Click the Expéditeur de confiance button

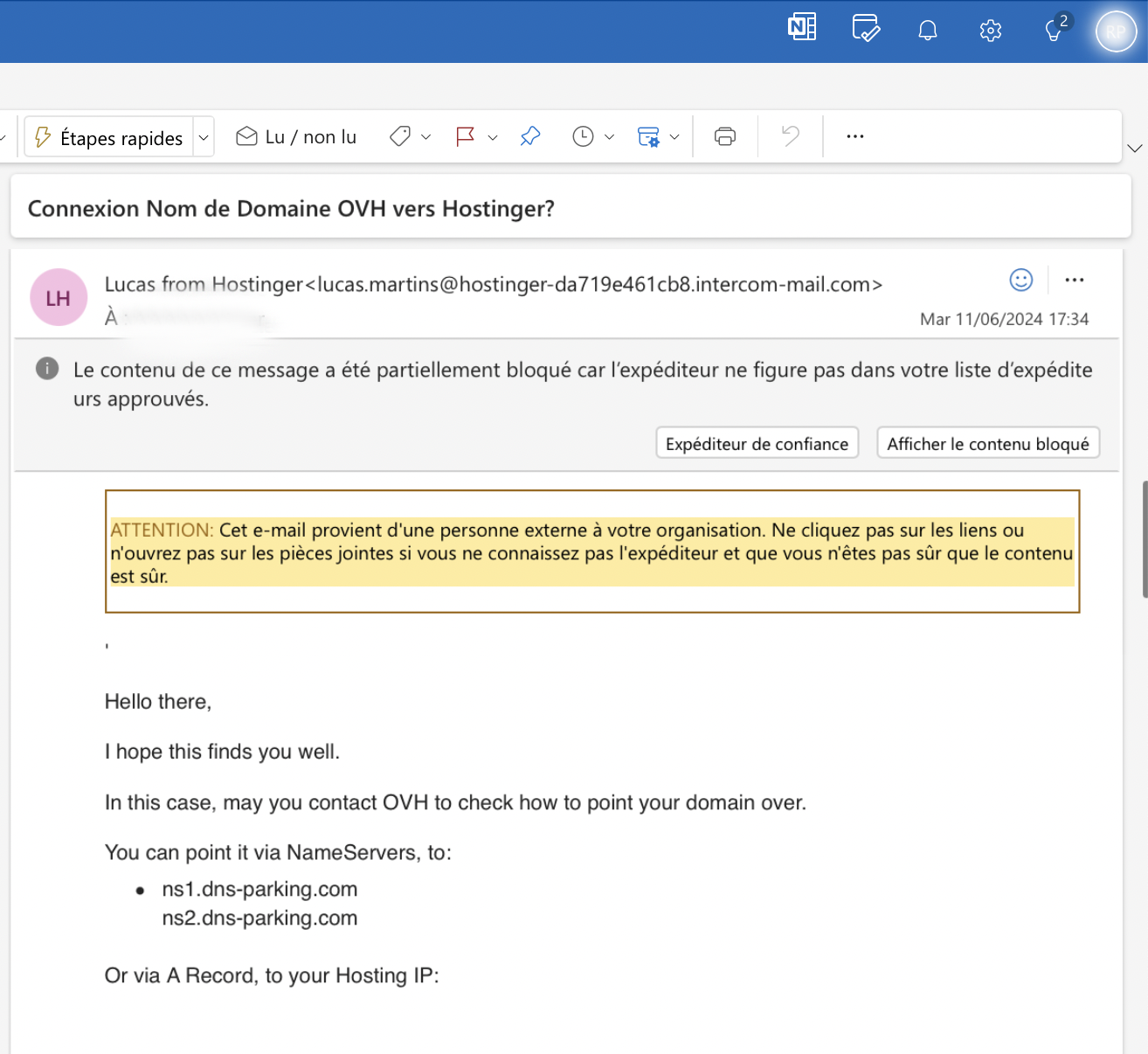[757, 443]
